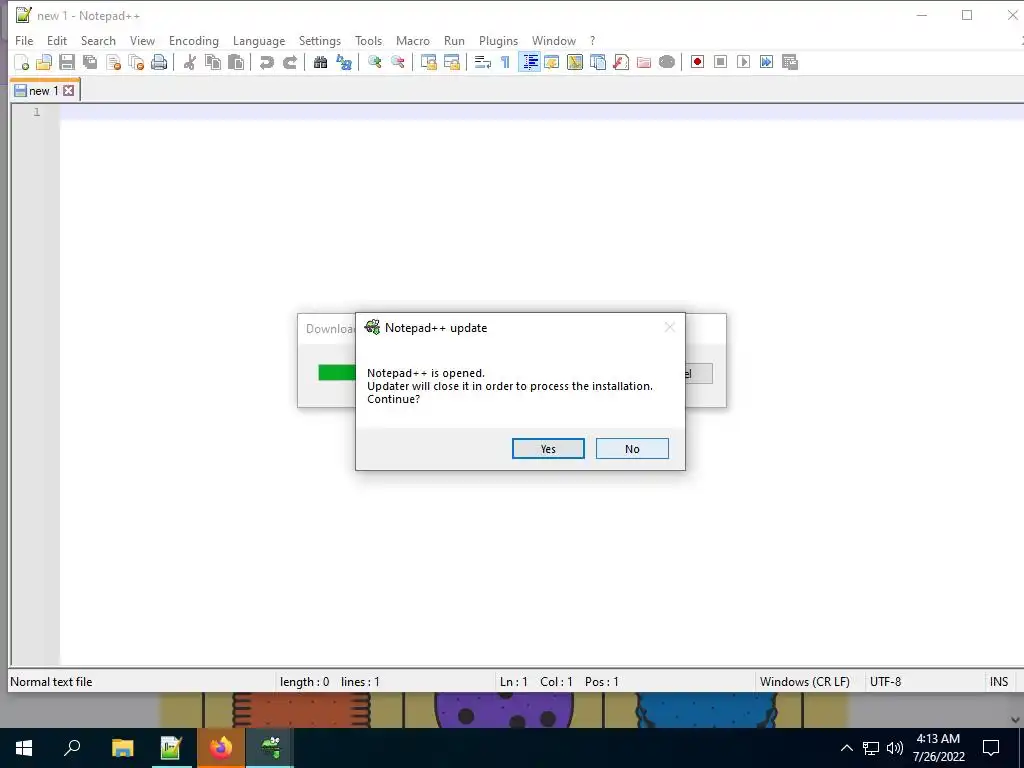Open the Edit menu
1024x768 pixels.
57,40
